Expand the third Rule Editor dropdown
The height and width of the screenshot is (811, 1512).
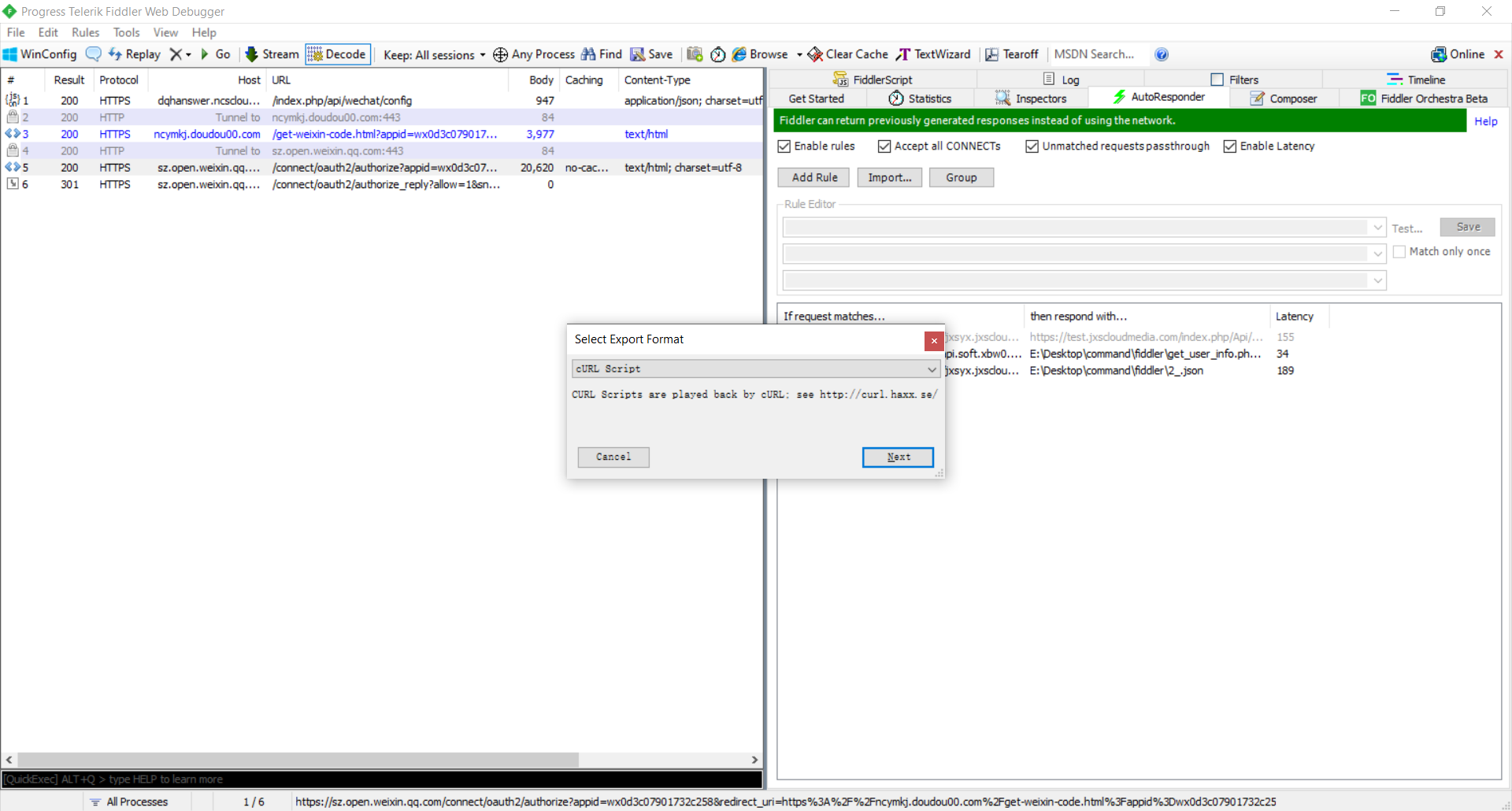(1378, 280)
